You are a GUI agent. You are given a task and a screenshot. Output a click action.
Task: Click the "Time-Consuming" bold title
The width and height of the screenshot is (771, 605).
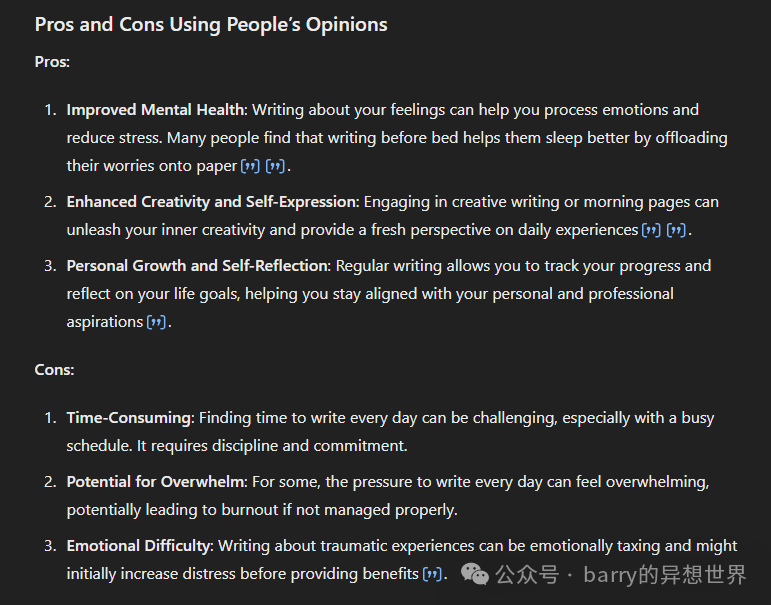coord(128,418)
